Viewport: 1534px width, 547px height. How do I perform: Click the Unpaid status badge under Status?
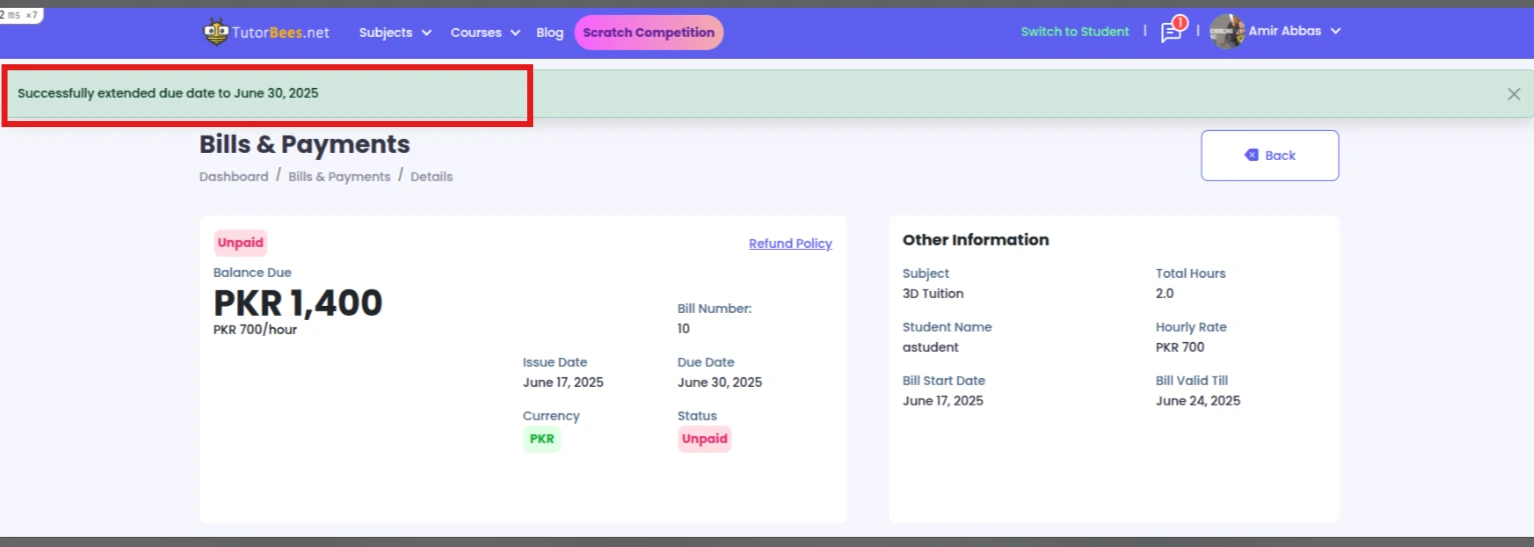704,439
